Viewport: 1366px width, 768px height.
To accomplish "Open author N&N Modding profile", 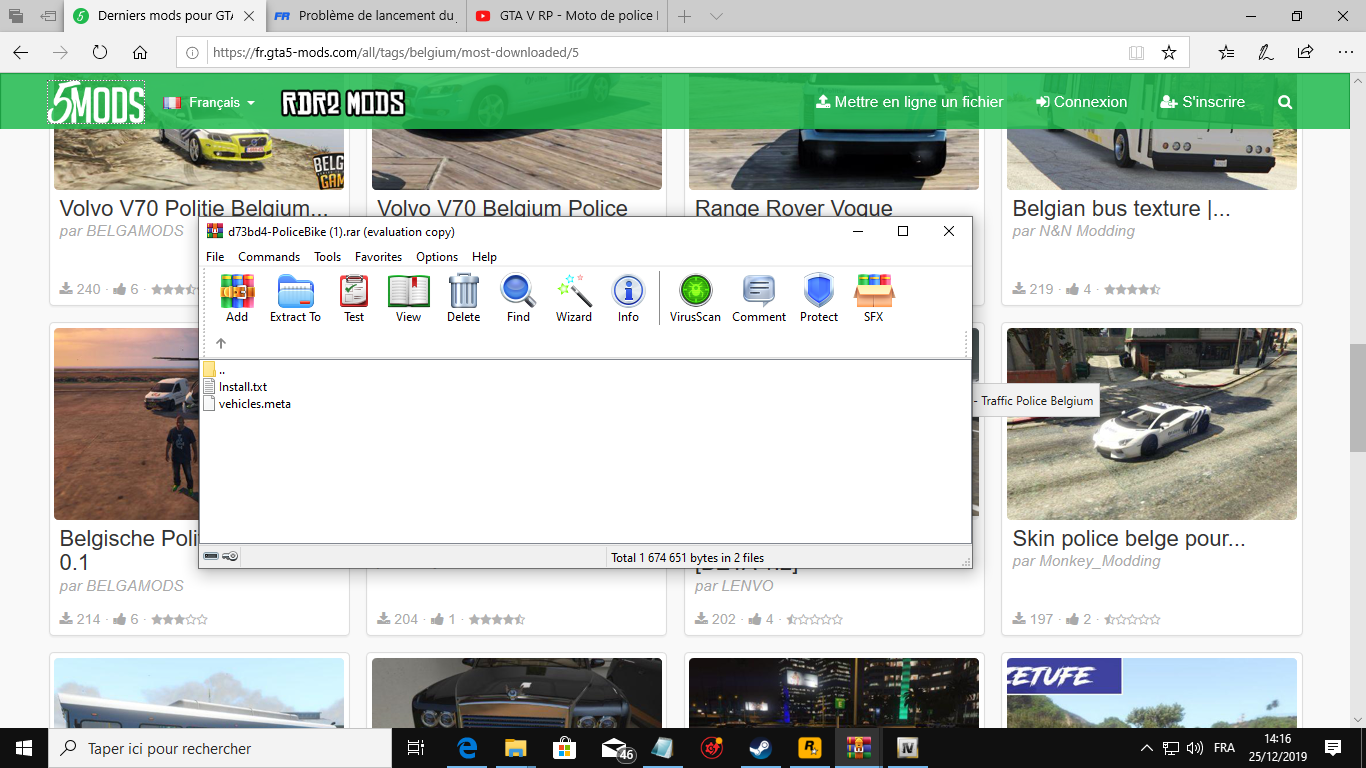I will point(1089,231).
